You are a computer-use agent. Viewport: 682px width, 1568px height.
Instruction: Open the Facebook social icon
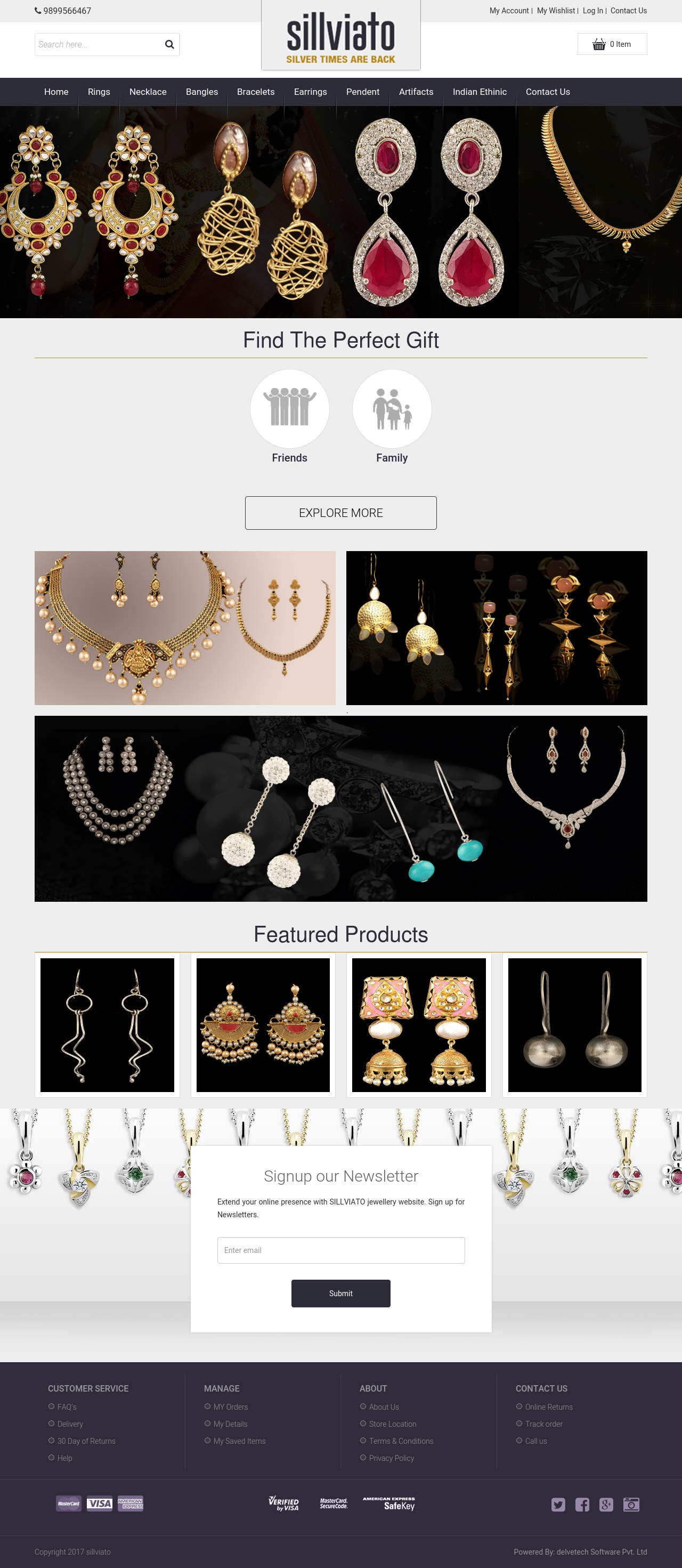click(x=582, y=1505)
